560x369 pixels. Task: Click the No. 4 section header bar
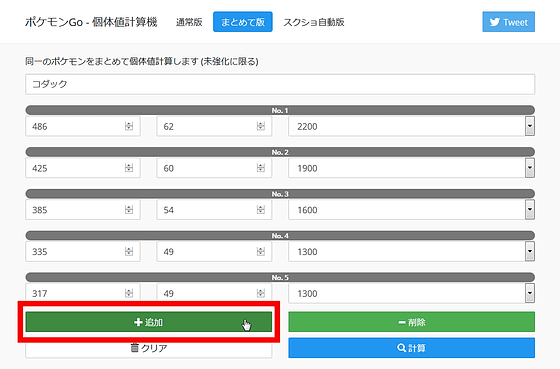pos(280,236)
